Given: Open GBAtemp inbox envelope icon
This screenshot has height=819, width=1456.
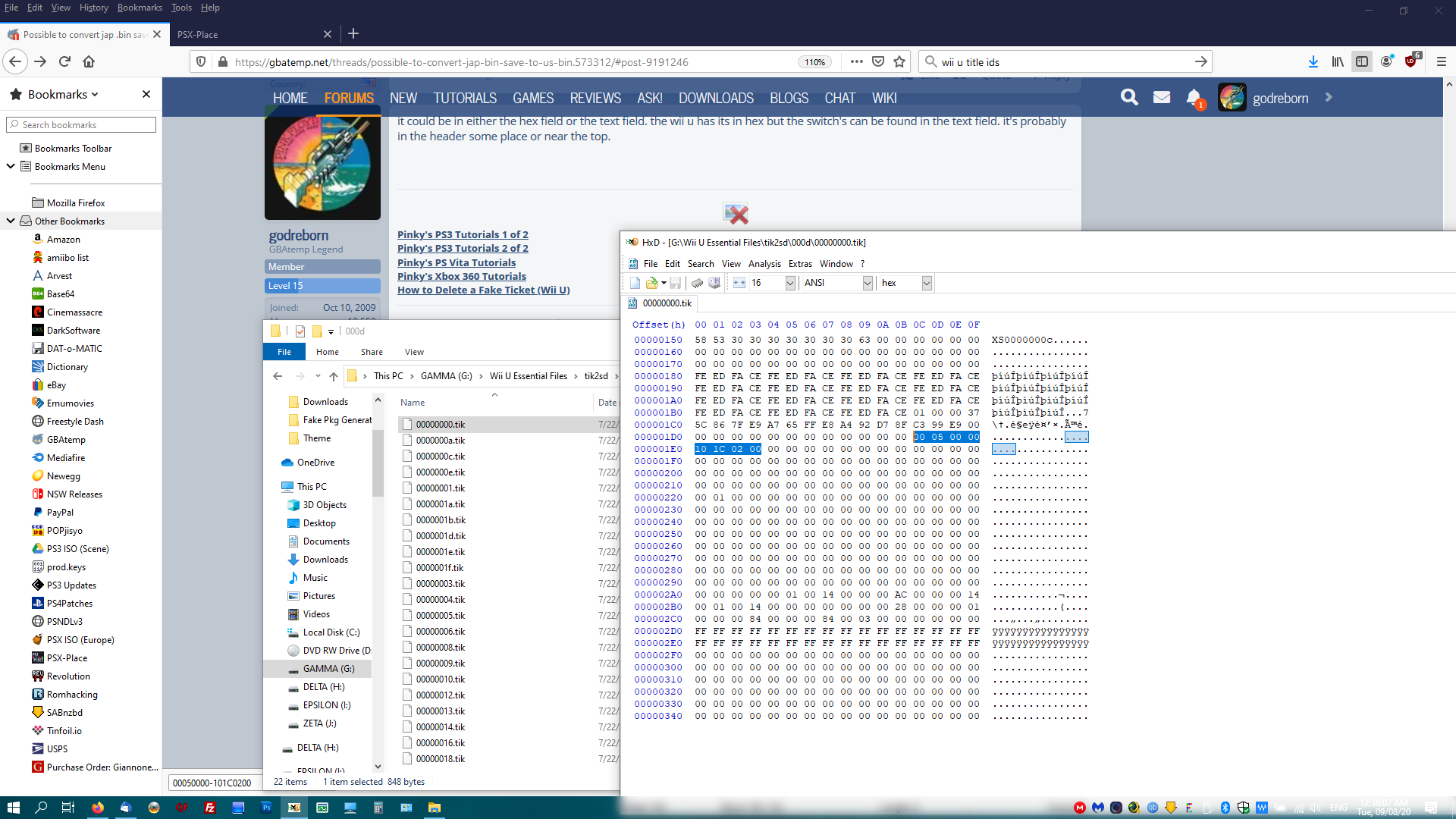Looking at the screenshot, I should [1162, 97].
